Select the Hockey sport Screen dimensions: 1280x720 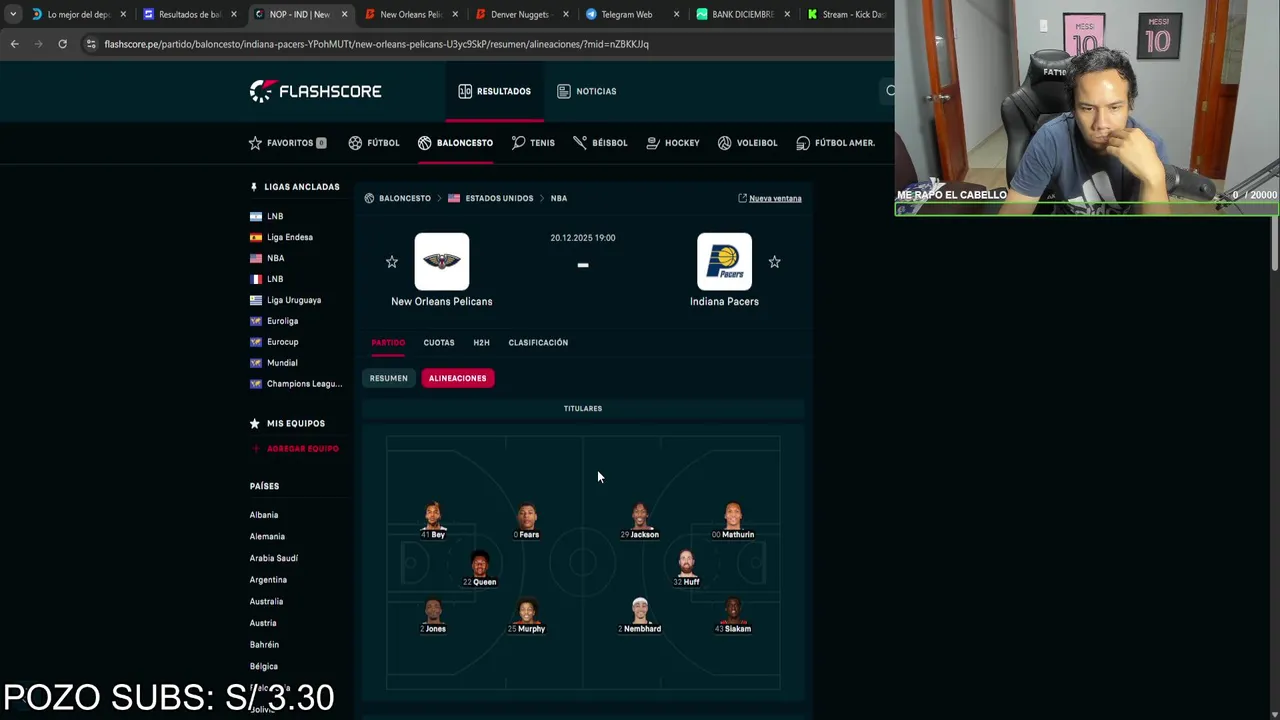pyautogui.click(x=672, y=143)
